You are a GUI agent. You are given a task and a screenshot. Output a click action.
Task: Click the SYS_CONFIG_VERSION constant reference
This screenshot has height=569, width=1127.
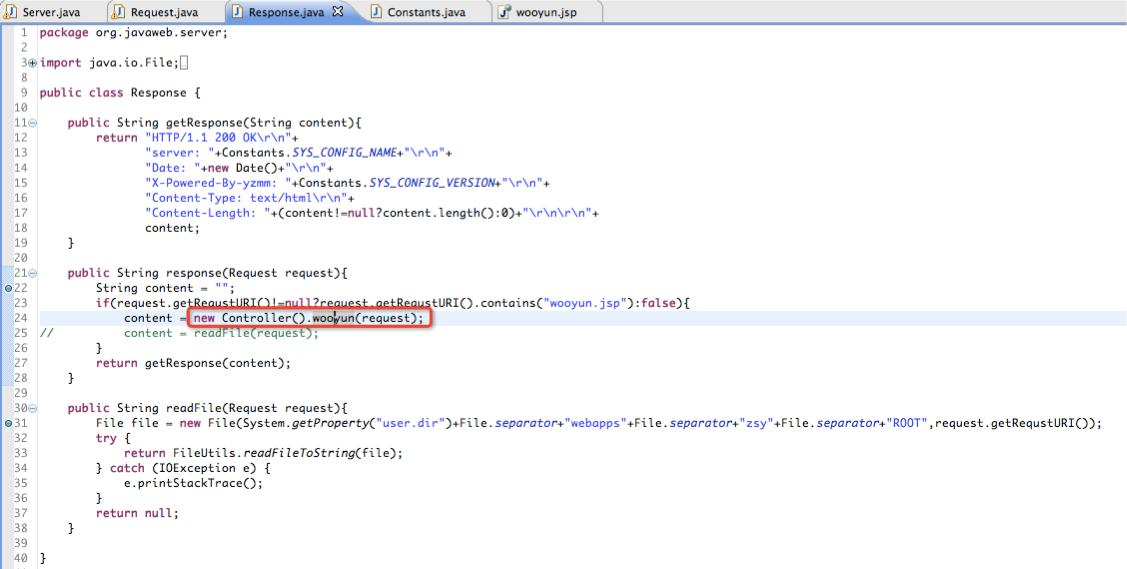[432, 183]
